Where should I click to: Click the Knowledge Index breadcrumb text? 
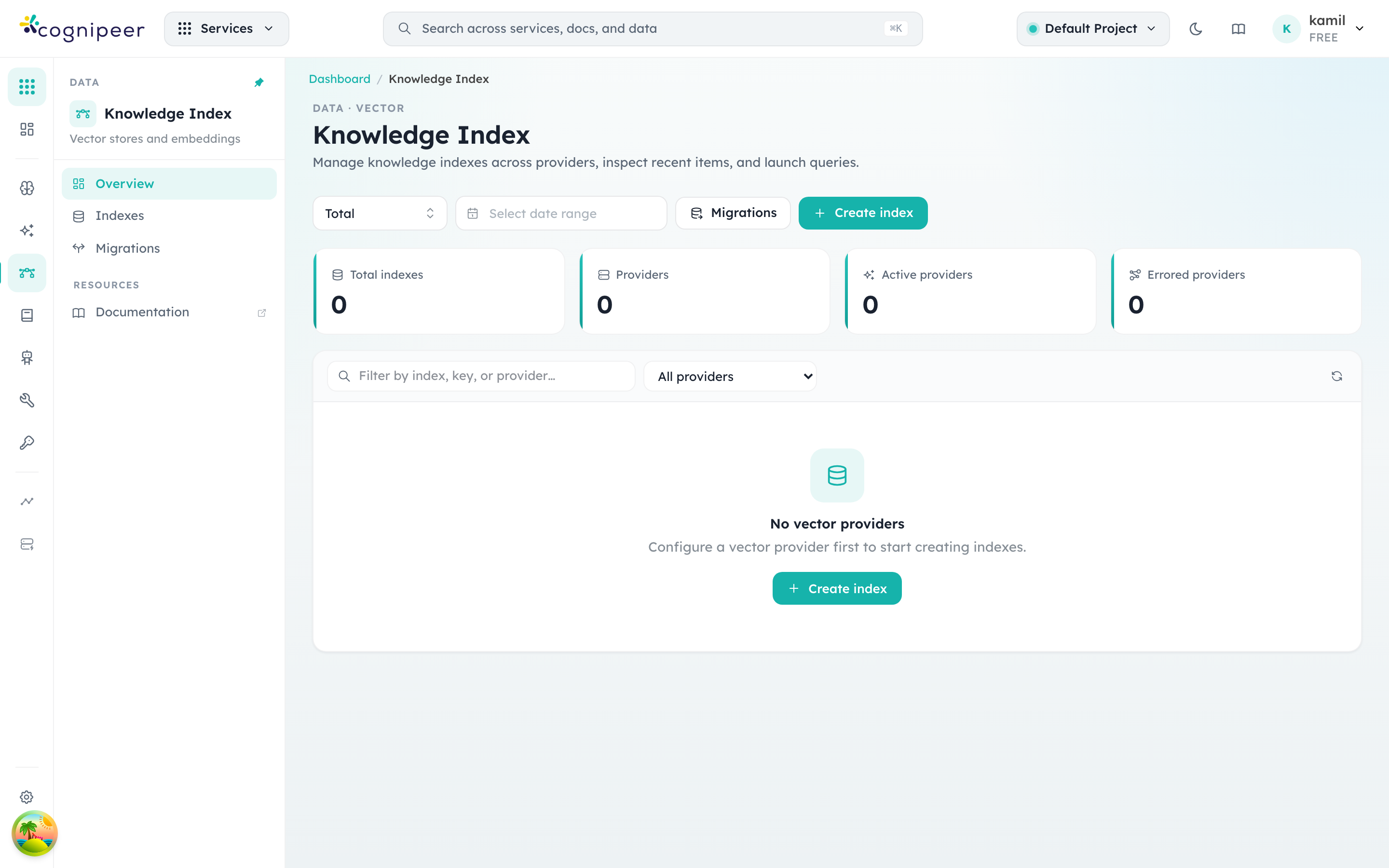[438, 79]
